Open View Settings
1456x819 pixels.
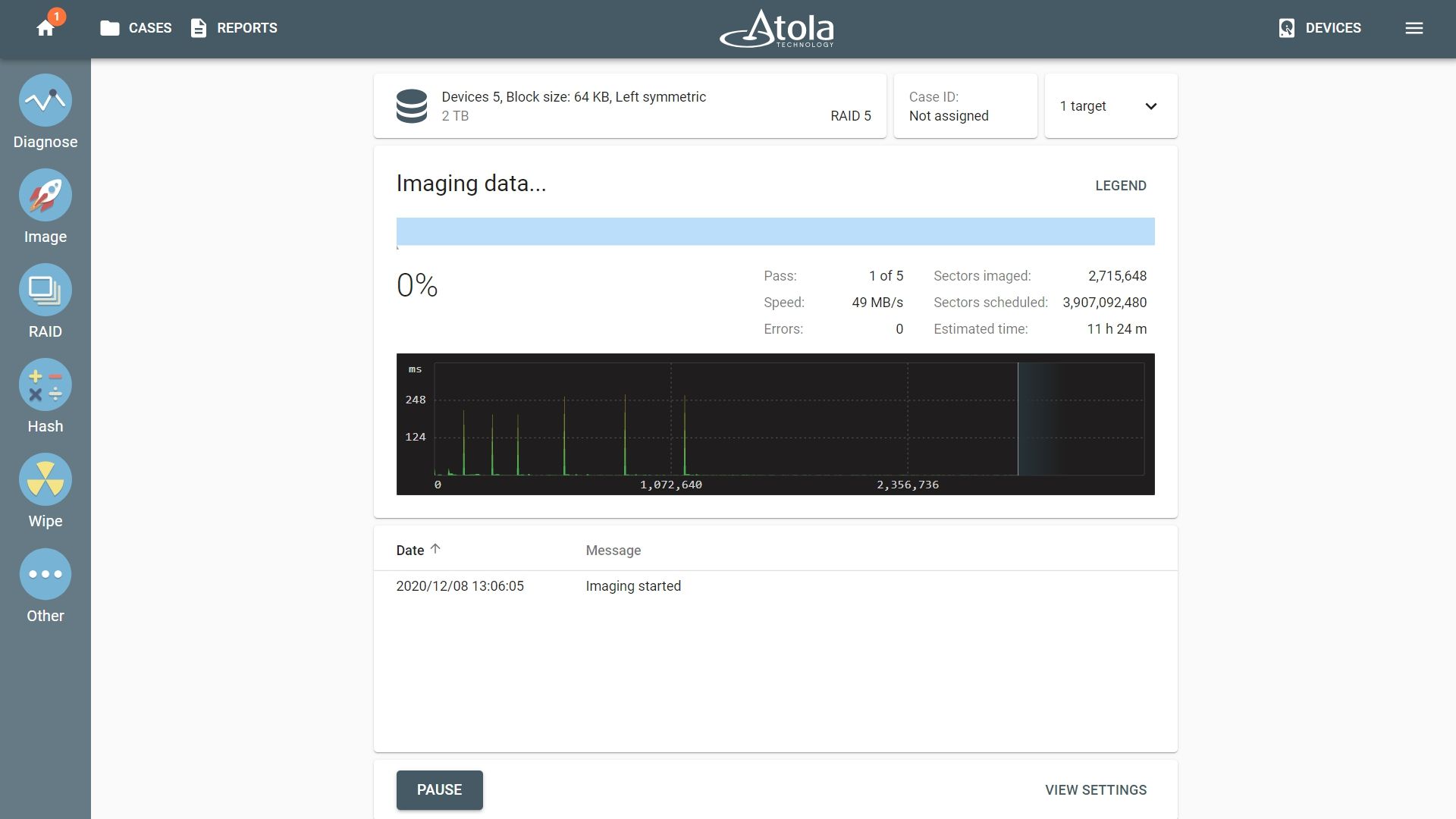tap(1096, 790)
